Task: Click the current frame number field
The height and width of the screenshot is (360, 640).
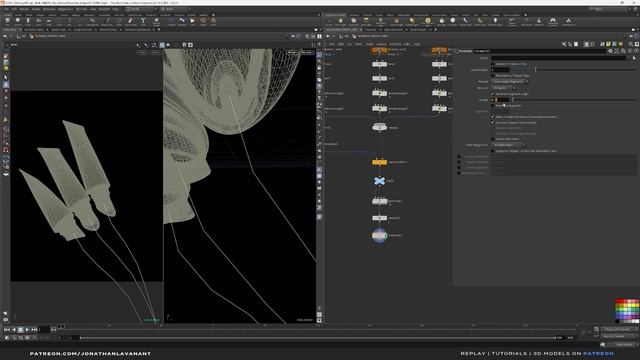Action: [44, 329]
